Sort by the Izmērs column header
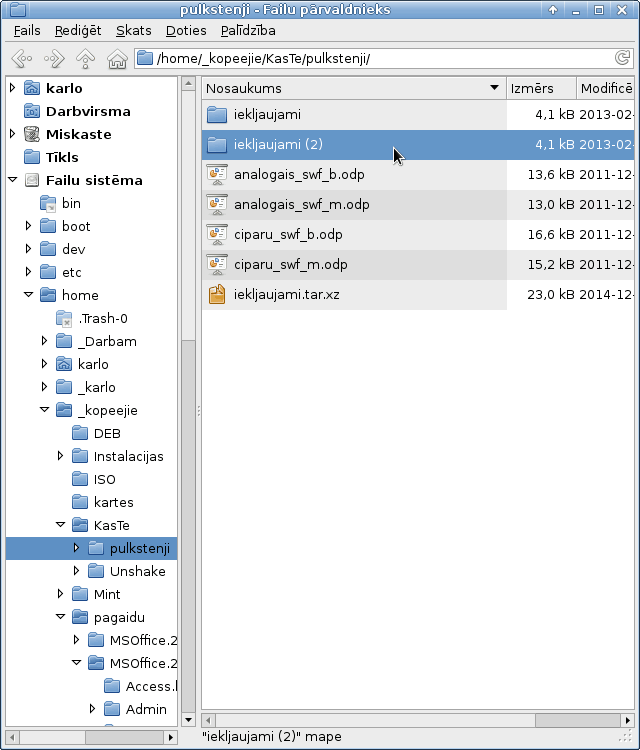The image size is (640, 750). coord(541,88)
